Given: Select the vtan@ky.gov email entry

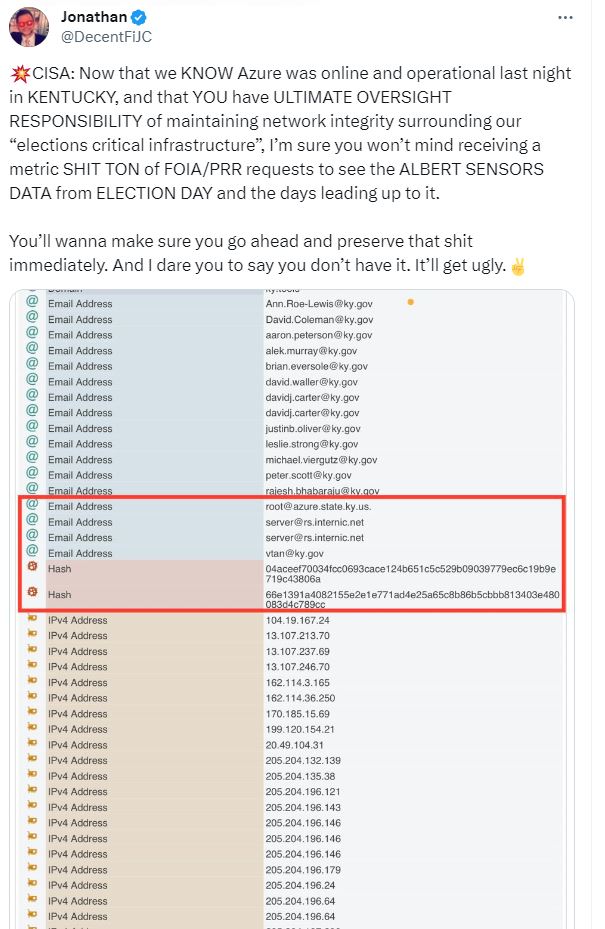Looking at the screenshot, I should click(x=295, y=553).
